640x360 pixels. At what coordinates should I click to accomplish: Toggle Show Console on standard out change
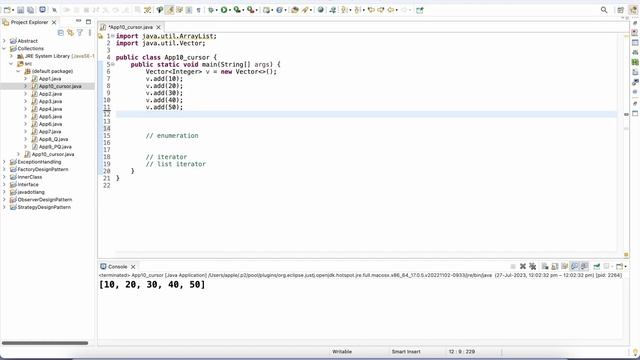tap(574, 266)
